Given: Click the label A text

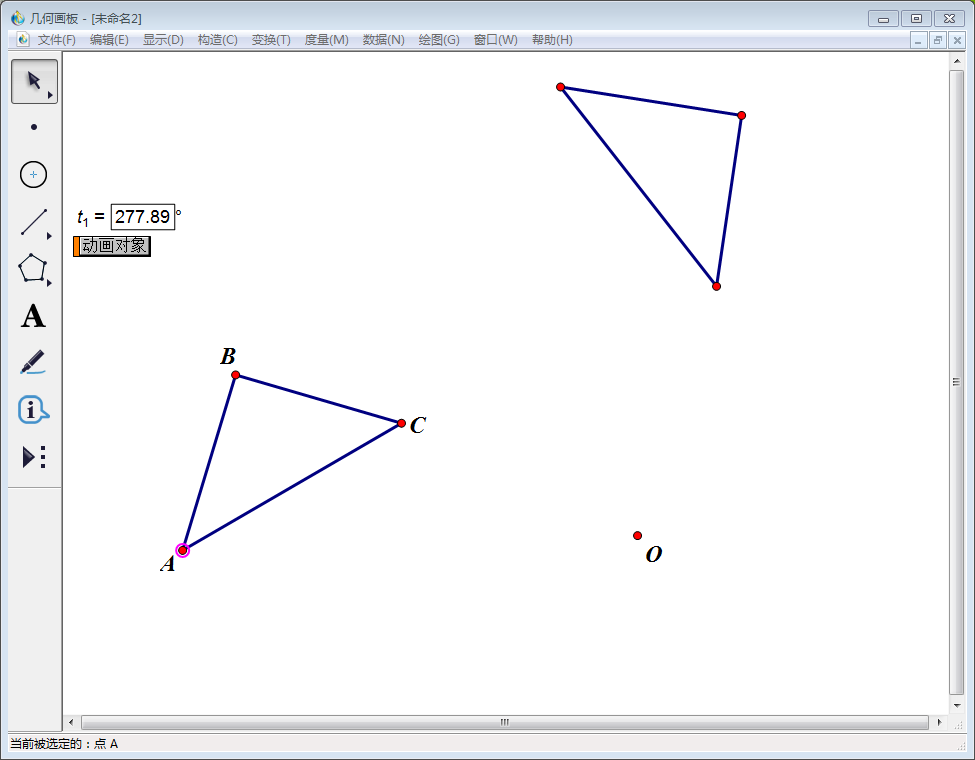Looking at the screenshot, I should coord(168,563).
